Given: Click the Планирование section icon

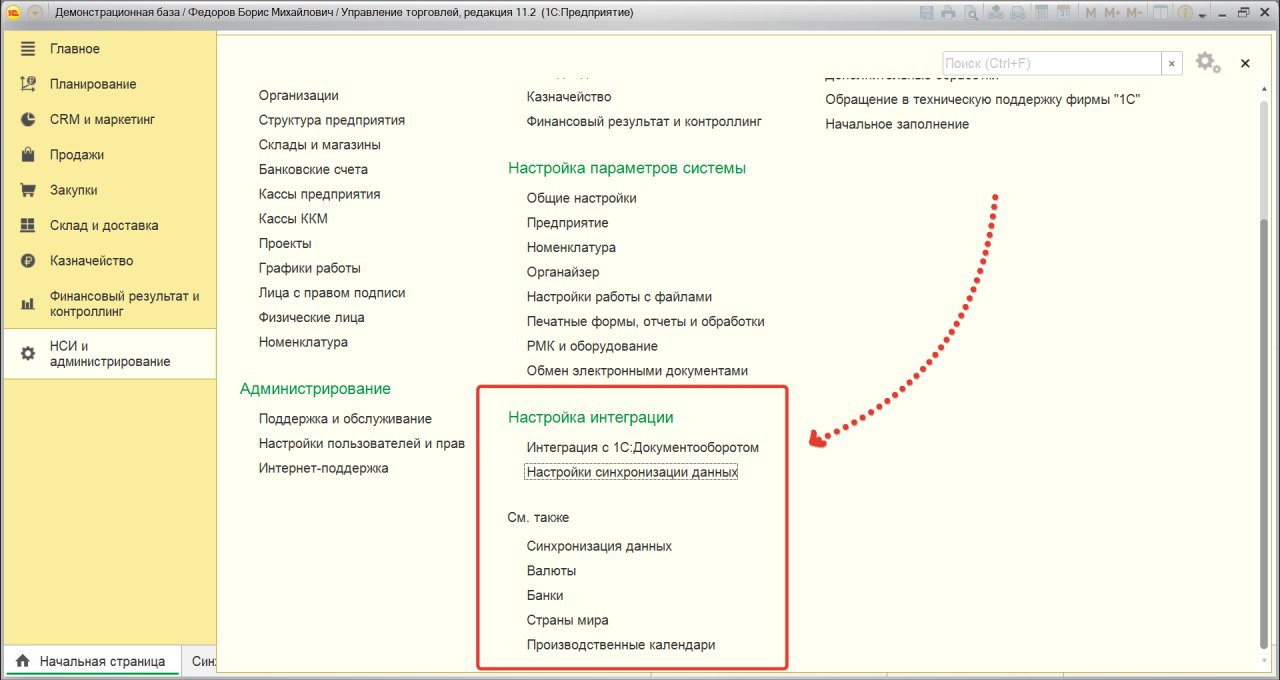Looking at the screenshot, I should [x=28, y=84].
